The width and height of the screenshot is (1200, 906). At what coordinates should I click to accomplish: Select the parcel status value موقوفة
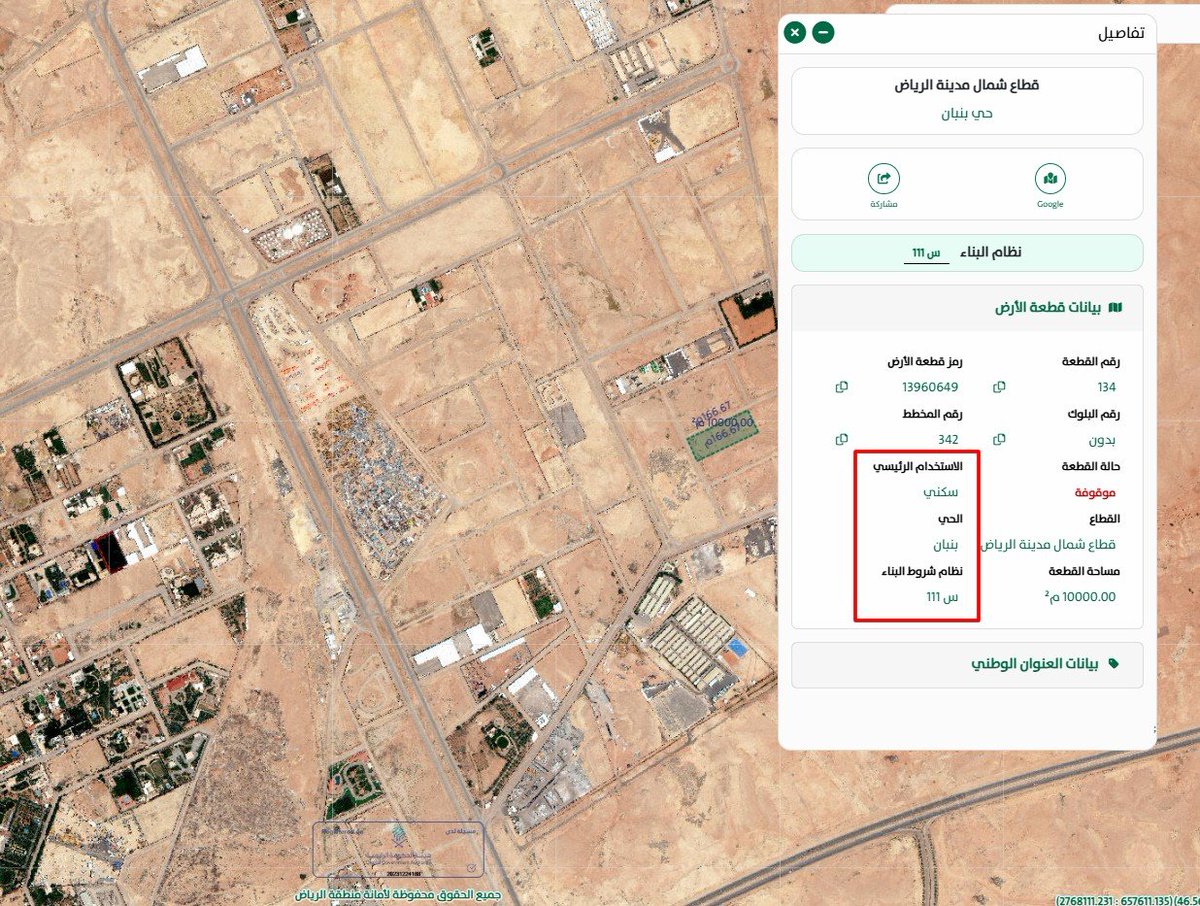tap(1095, 493)
